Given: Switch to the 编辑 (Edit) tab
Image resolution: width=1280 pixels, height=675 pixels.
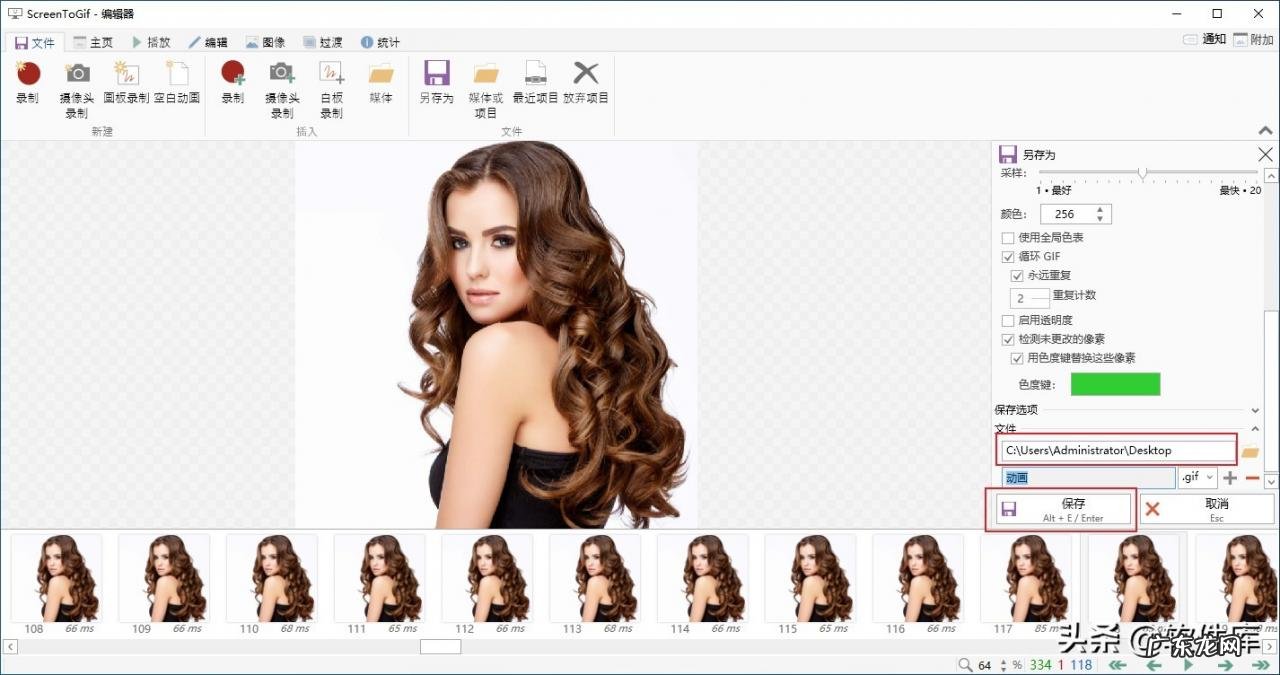Looking at the screenshot, I should coord(208,42).
